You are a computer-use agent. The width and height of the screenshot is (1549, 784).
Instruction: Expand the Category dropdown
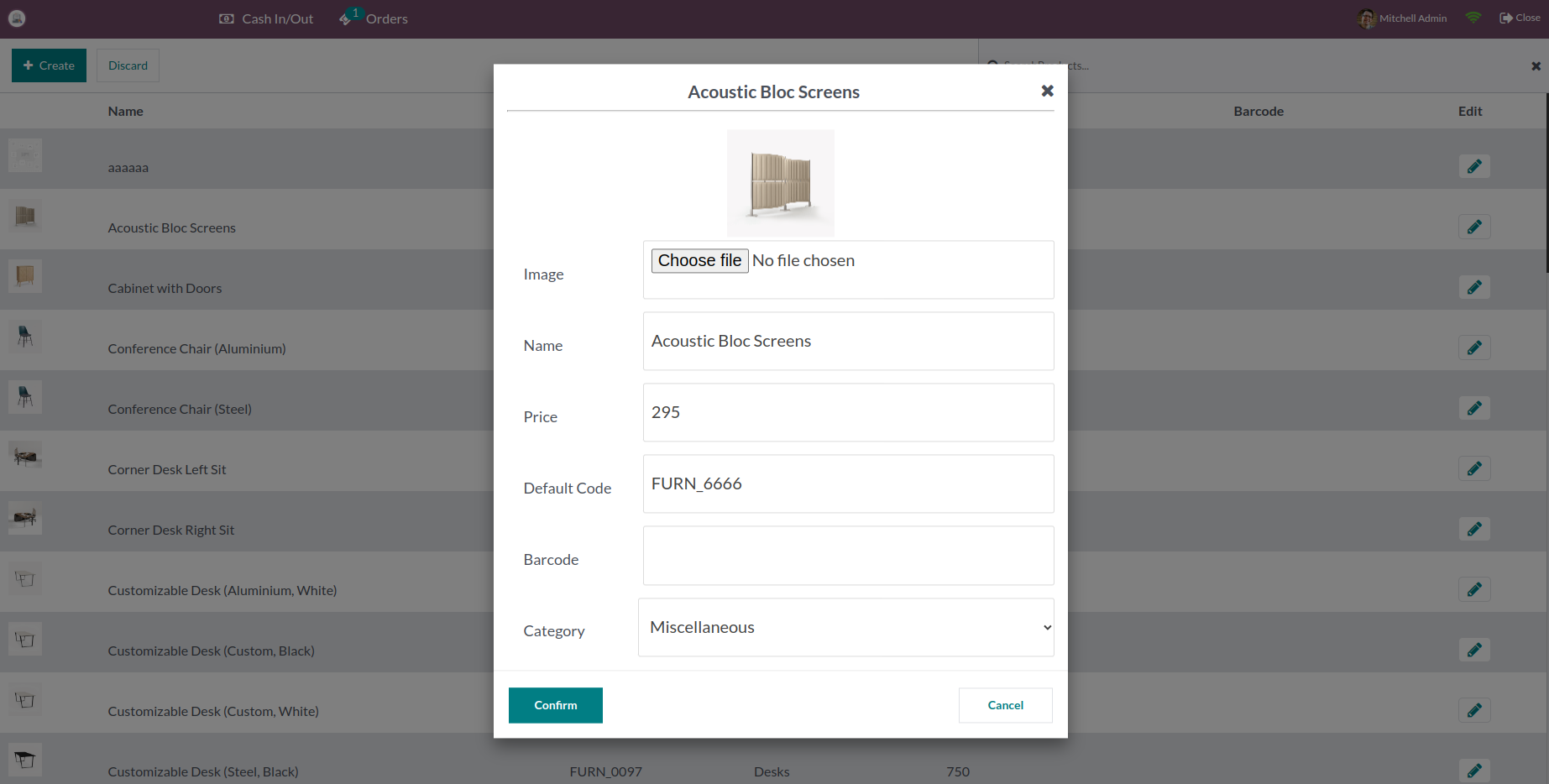pyautogui.click(x=846, y=627)
